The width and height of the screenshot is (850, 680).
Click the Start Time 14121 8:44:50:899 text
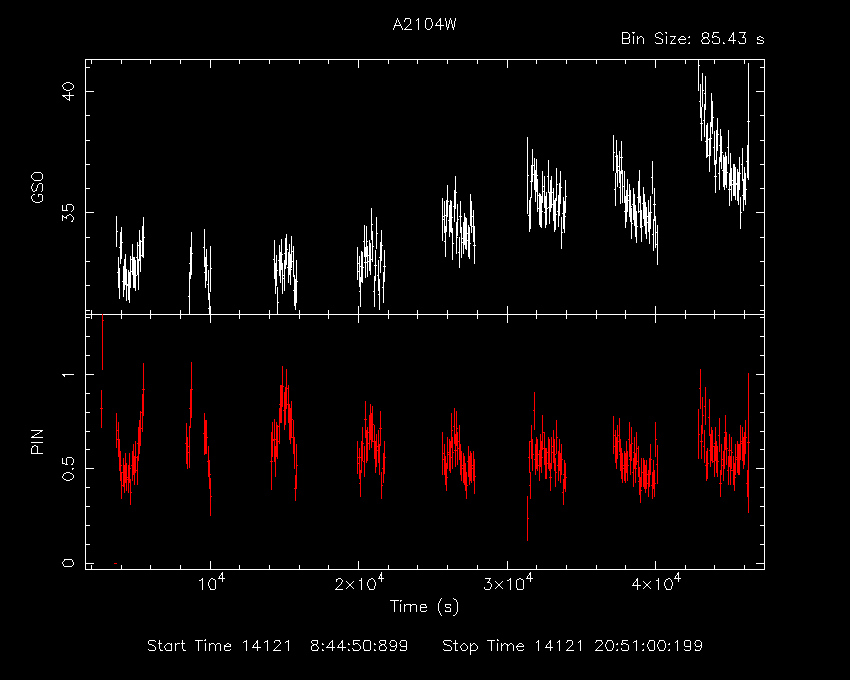point(278,646)
